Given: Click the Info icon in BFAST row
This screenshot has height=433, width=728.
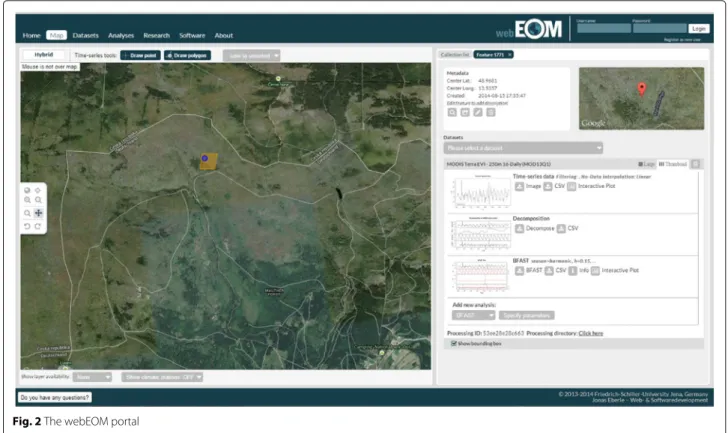Looking at the screenshot, I should click(572, 271).
